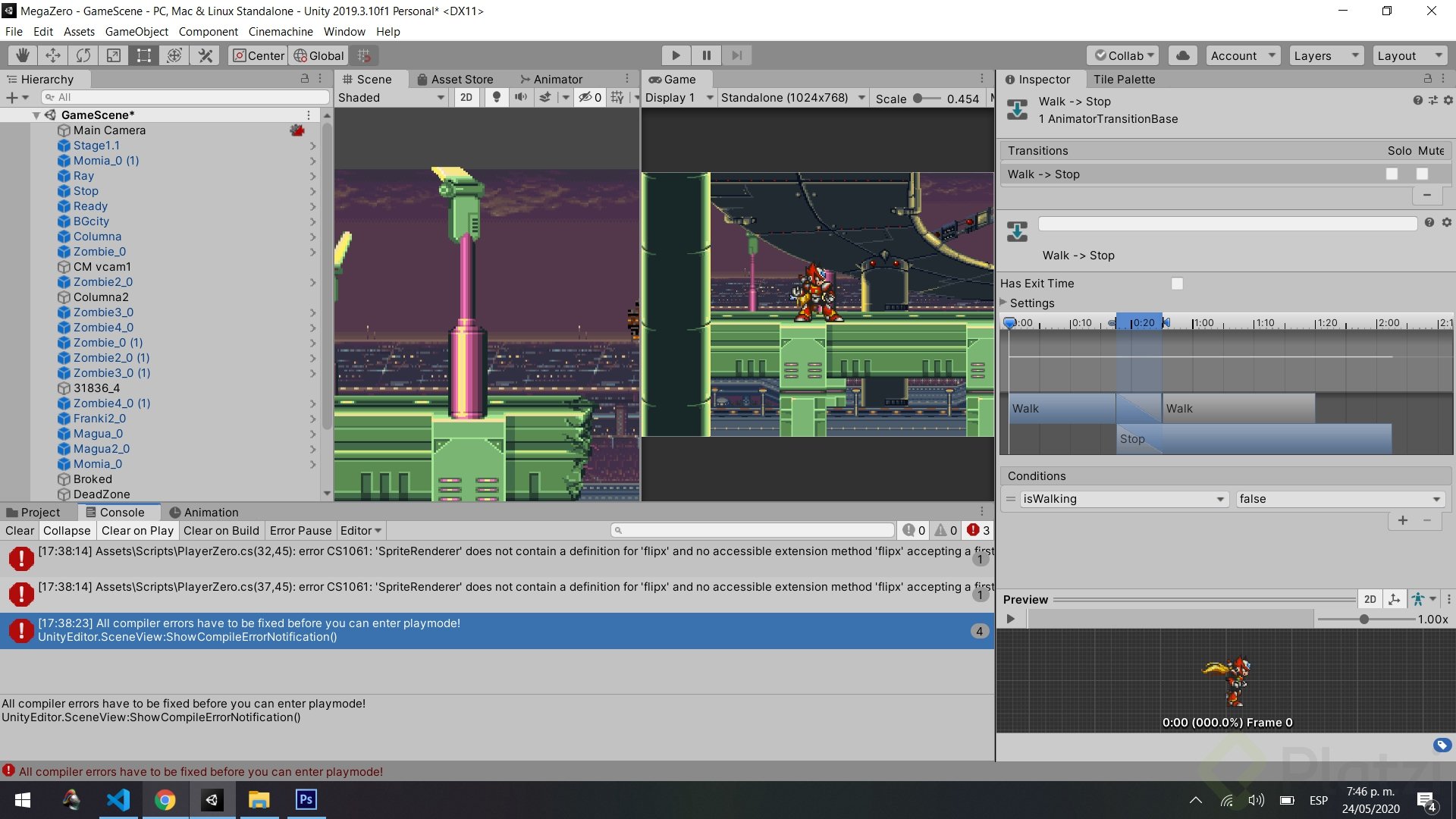
Task: Click the Pause button in toolbar
Action: pyautogui.click(x=706, y=55)
